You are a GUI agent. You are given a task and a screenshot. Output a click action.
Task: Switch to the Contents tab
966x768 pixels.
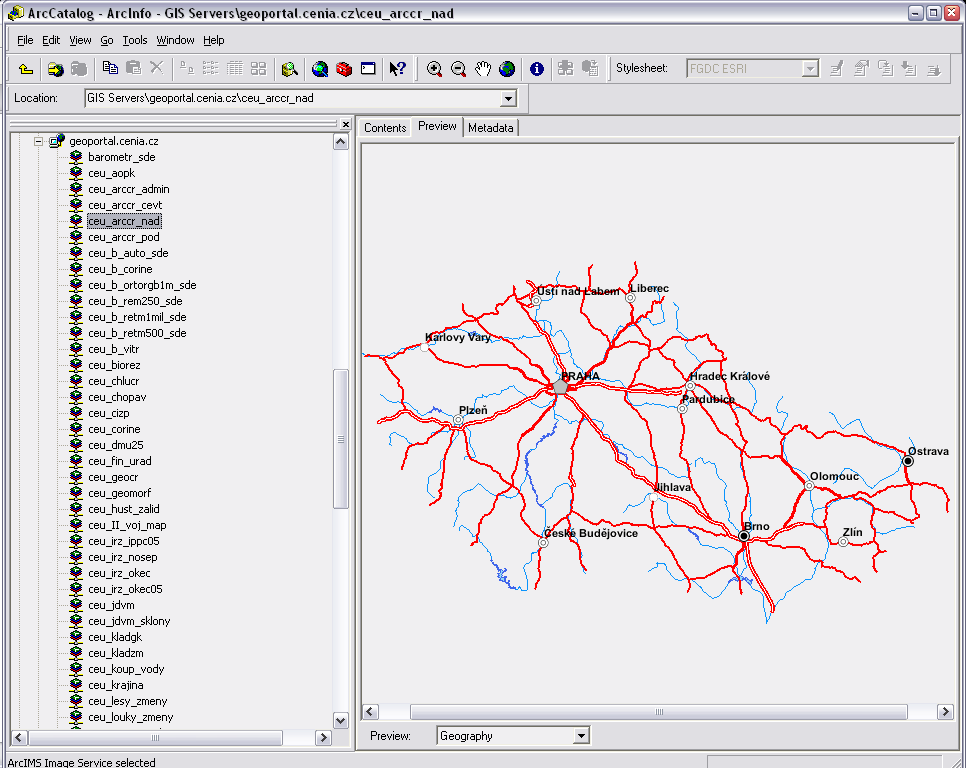[x=385, y=127]
